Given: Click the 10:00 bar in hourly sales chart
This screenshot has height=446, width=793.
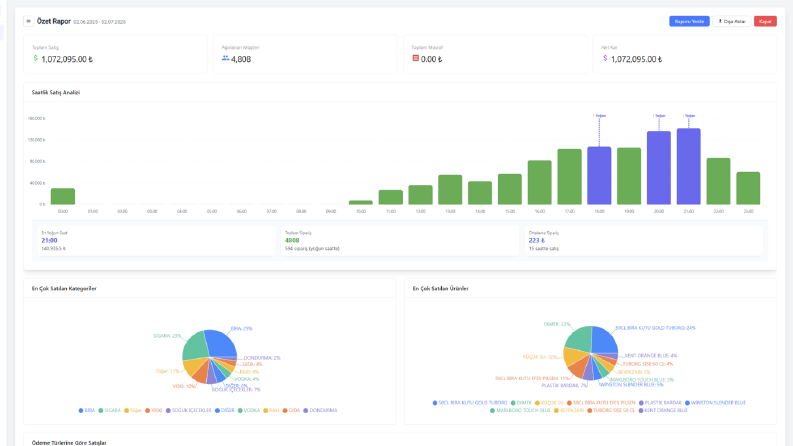Looking at the screenshot, I should (361, 202).
